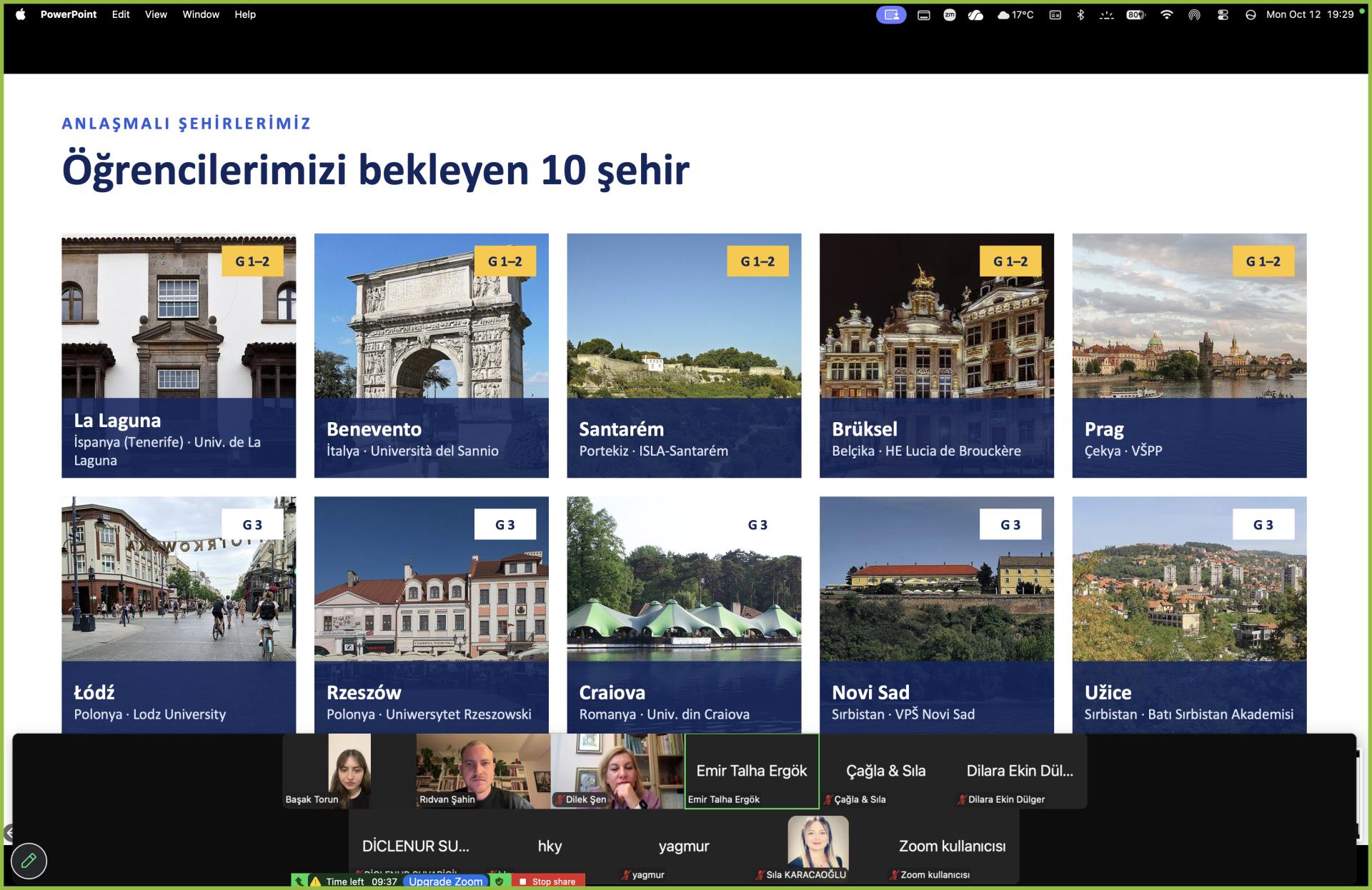Open the Bluetooth menu bar icon
This screenshot has width=1372, height=890.
(1080, 14)
